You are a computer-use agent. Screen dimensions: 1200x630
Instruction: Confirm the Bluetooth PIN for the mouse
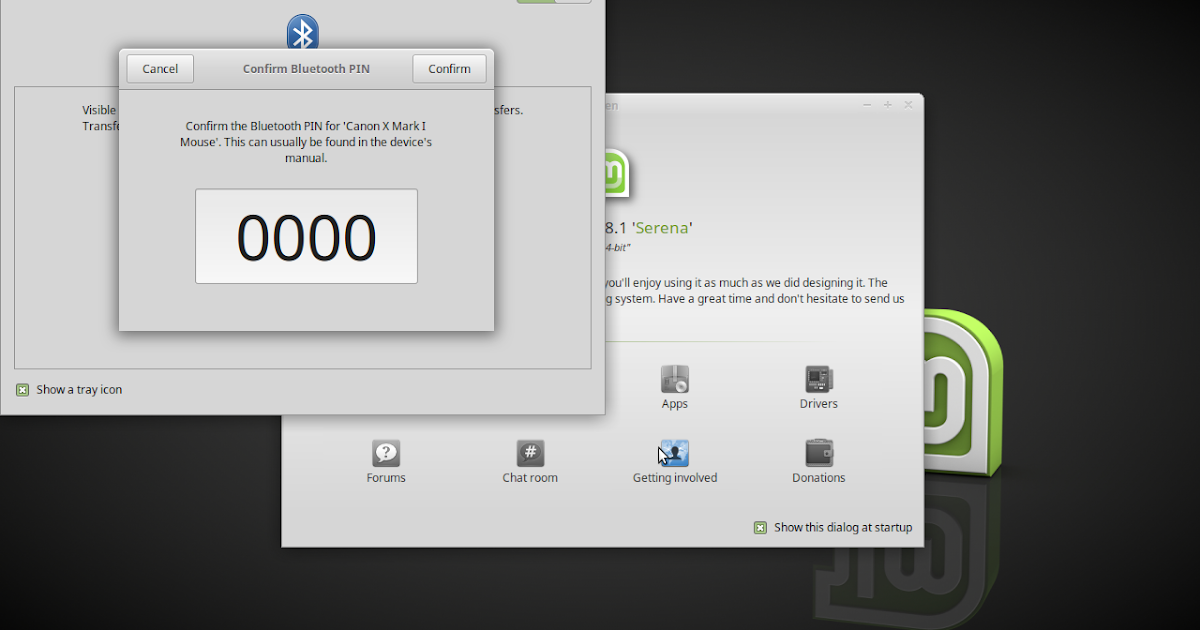[449, 68]
